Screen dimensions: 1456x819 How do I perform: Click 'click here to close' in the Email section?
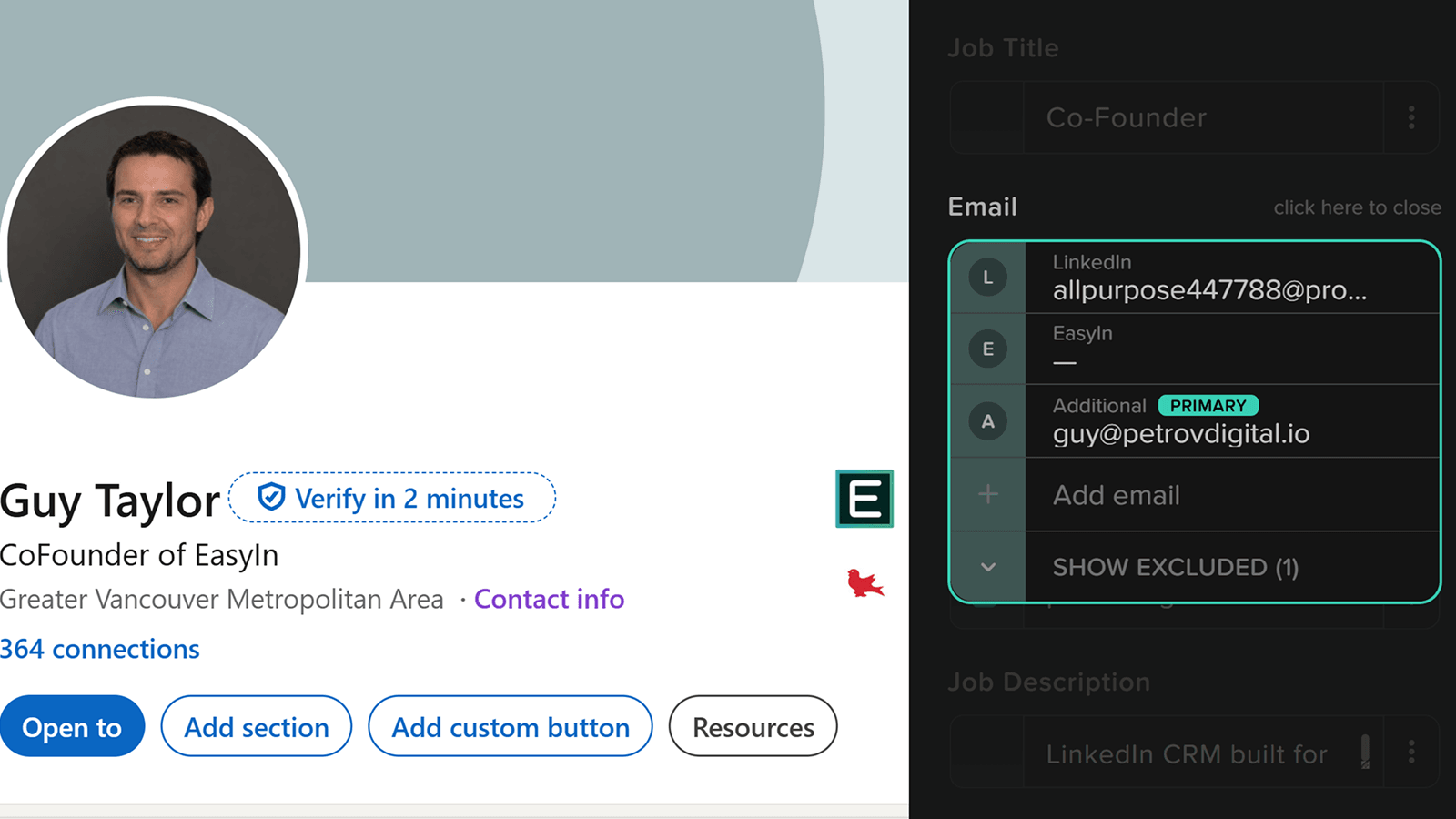tap(1357, 207)
